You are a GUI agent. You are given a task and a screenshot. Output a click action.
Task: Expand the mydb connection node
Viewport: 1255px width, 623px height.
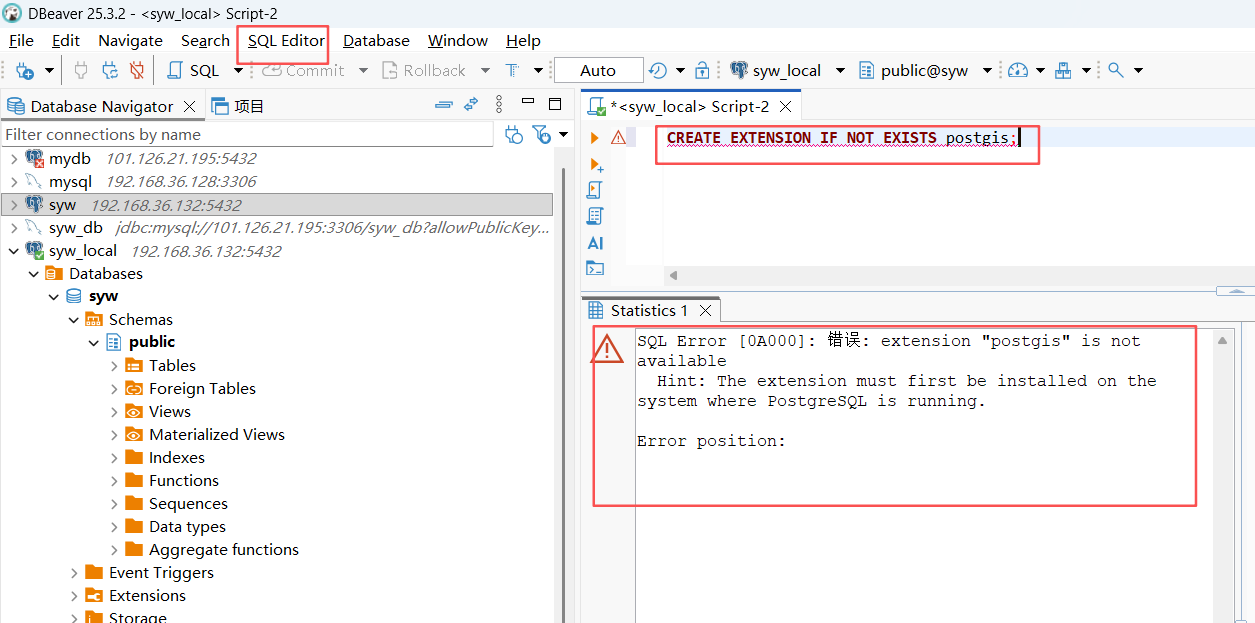tap(13, 159)
